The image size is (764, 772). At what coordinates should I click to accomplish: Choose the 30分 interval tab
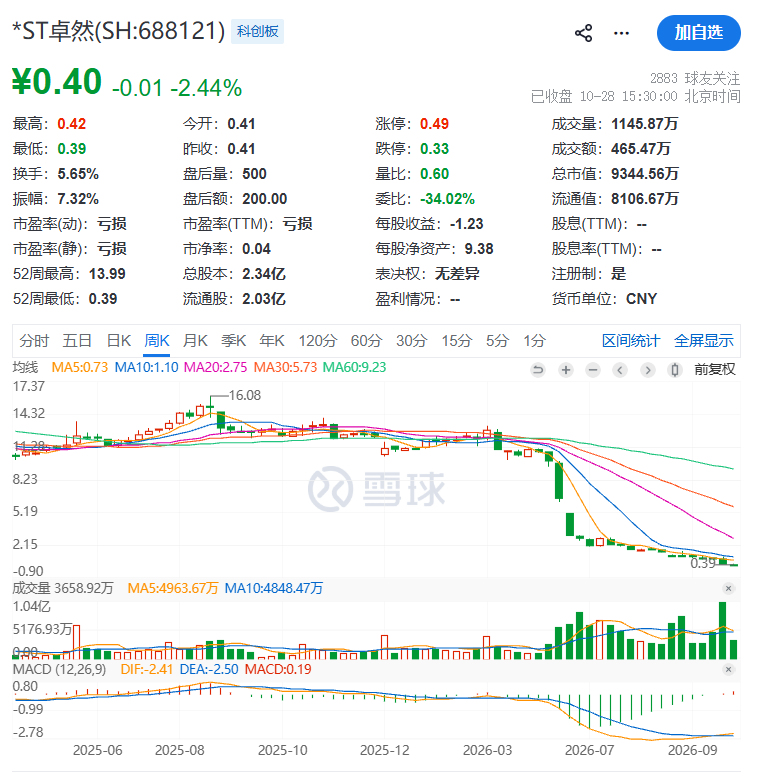pos(412,341)
